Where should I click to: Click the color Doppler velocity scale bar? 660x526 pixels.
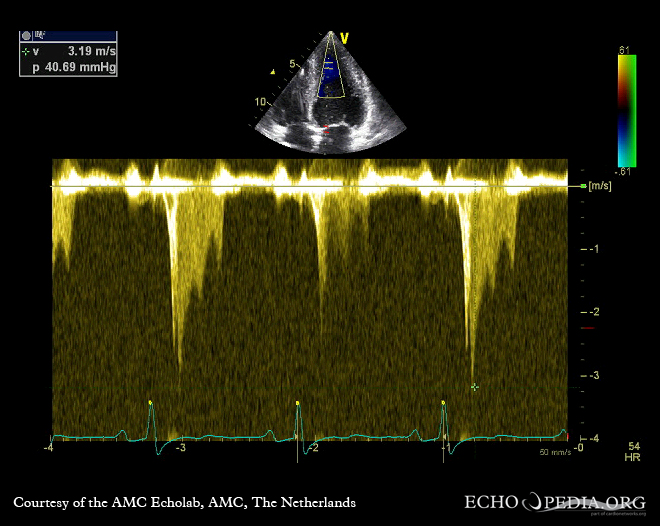(x=626, y=110)
